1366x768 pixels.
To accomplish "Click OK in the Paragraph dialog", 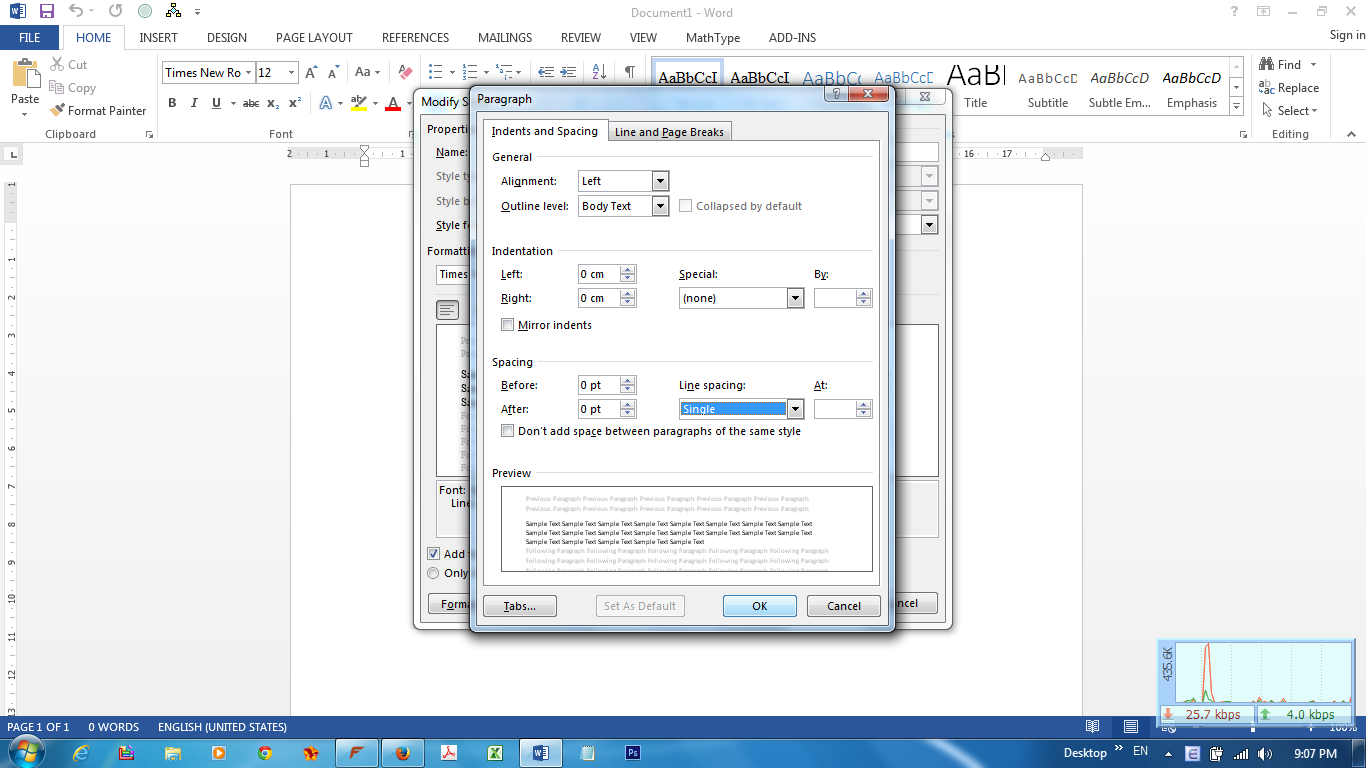I will tap(760, 606).
